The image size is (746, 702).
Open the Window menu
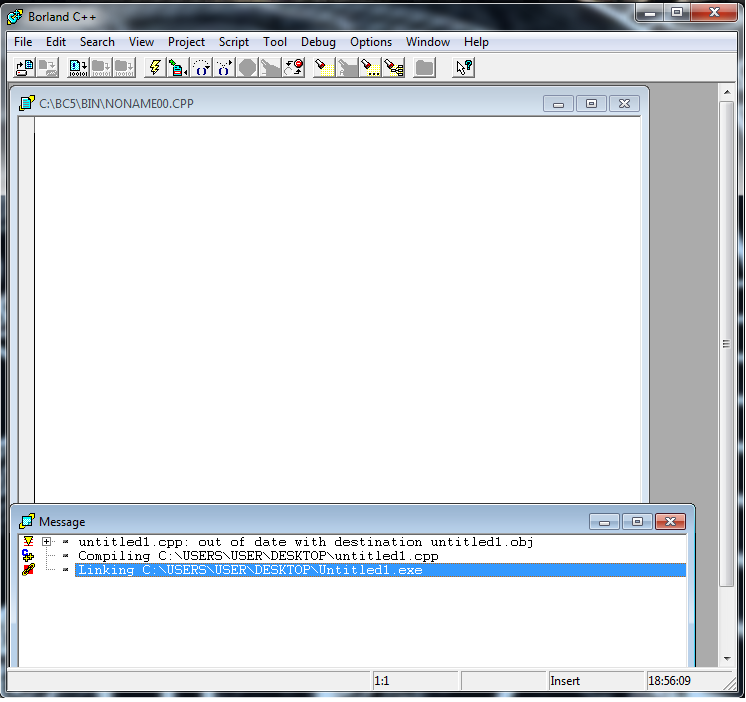(x=428, y=42)
